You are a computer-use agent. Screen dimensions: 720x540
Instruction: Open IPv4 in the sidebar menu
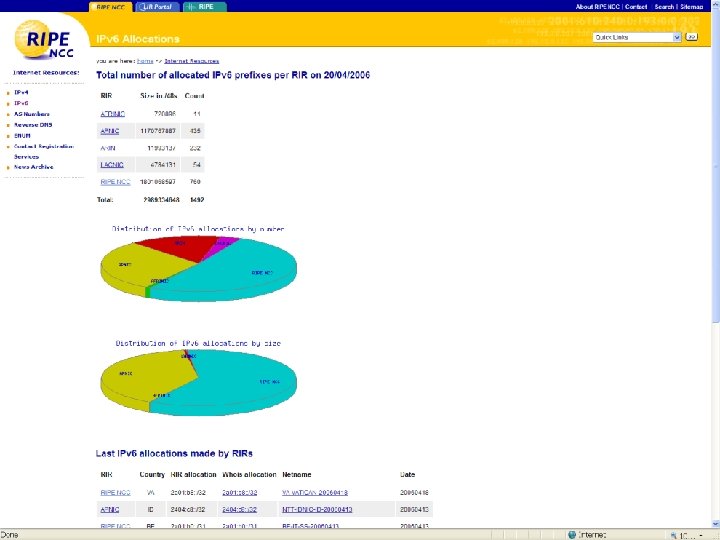21,92
